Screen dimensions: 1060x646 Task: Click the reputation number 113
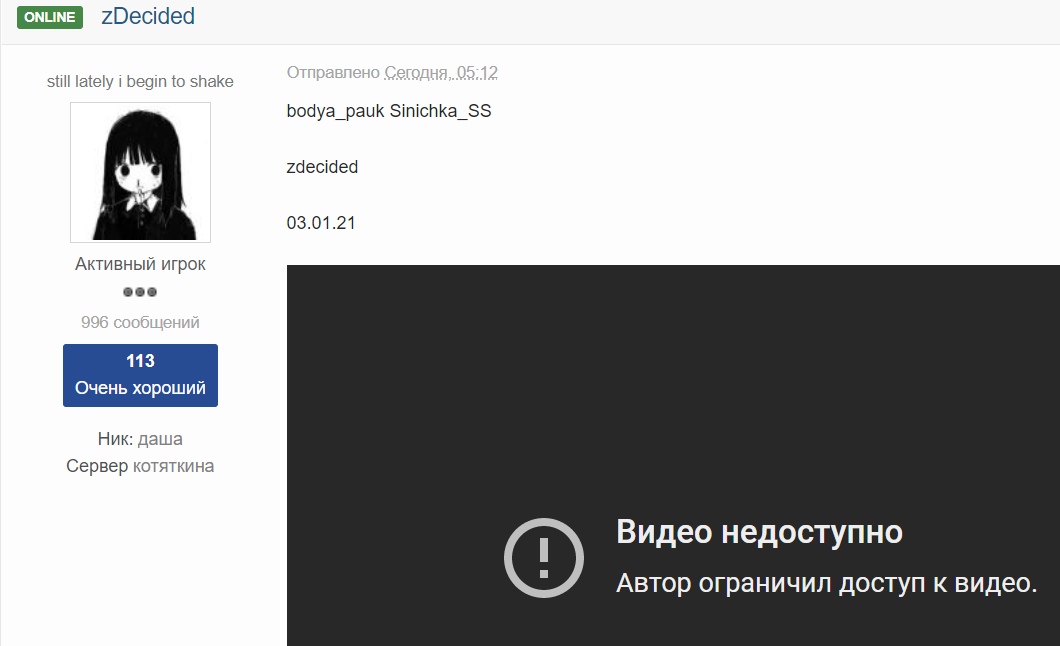coord(140,361)
